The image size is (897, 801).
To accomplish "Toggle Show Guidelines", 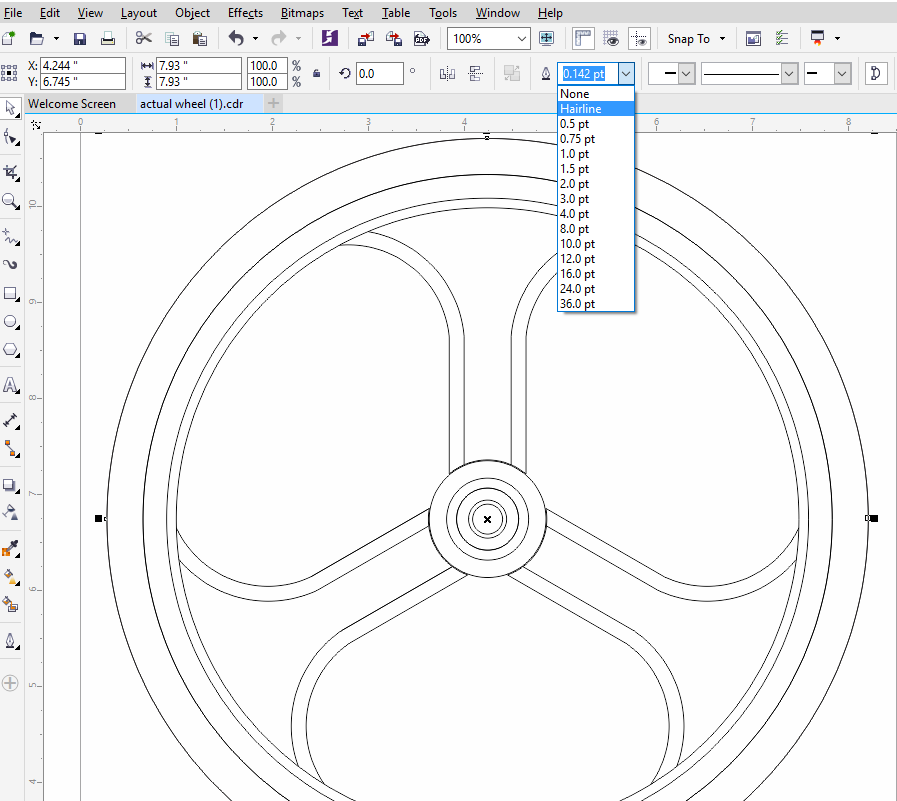I will tap(639, 39).
